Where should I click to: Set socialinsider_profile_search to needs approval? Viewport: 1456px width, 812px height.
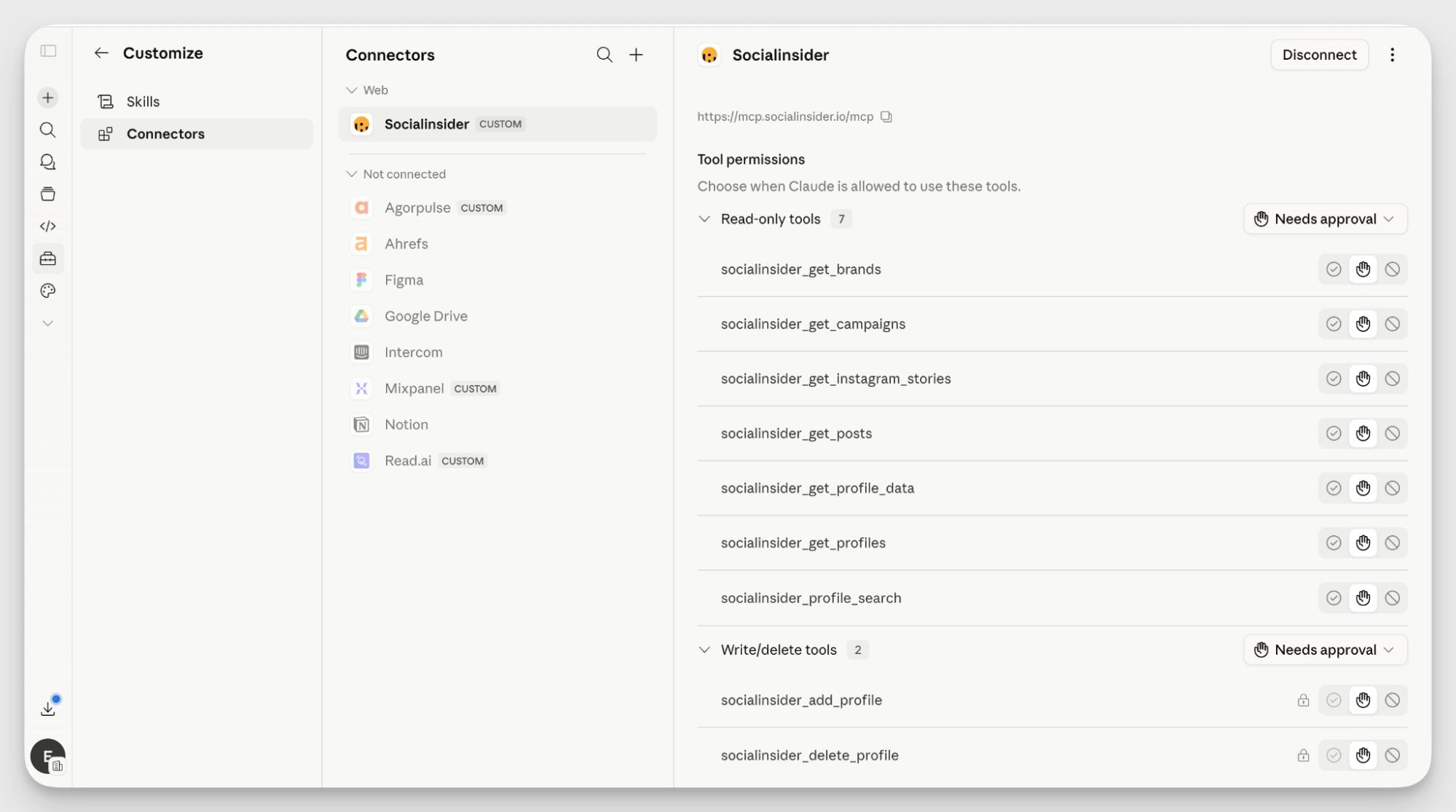1363,598
